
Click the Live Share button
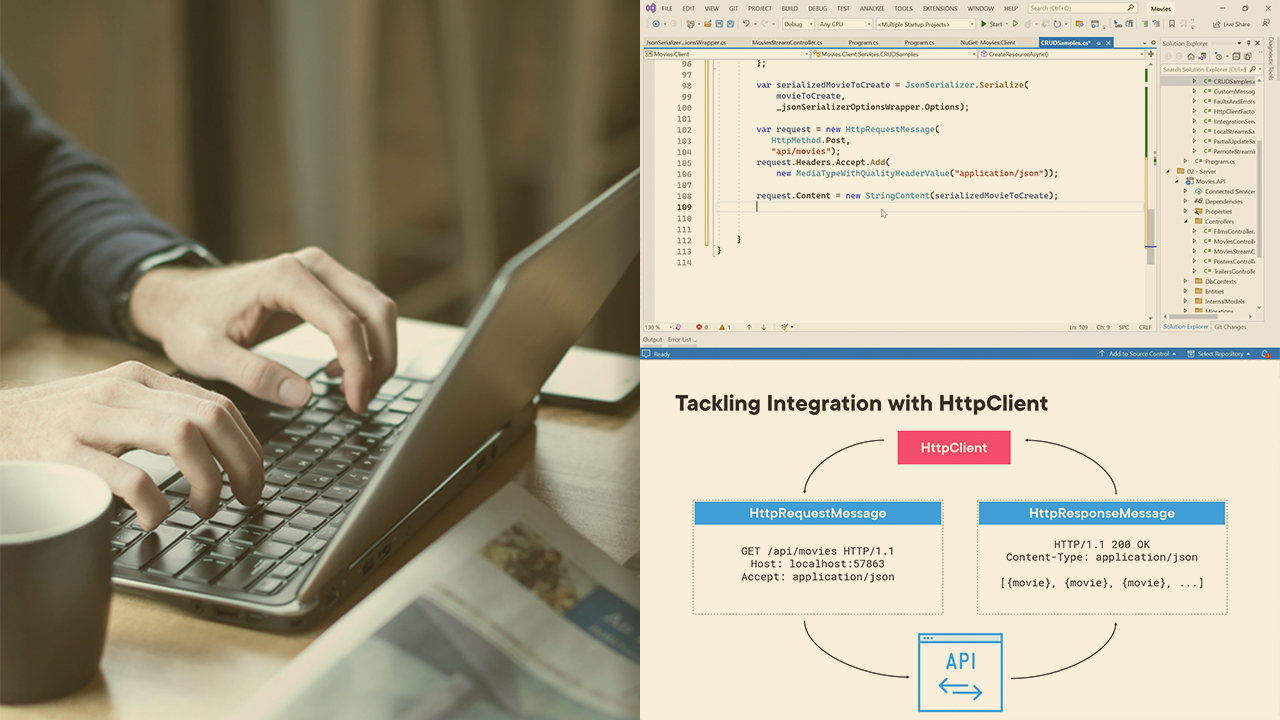1232,24
